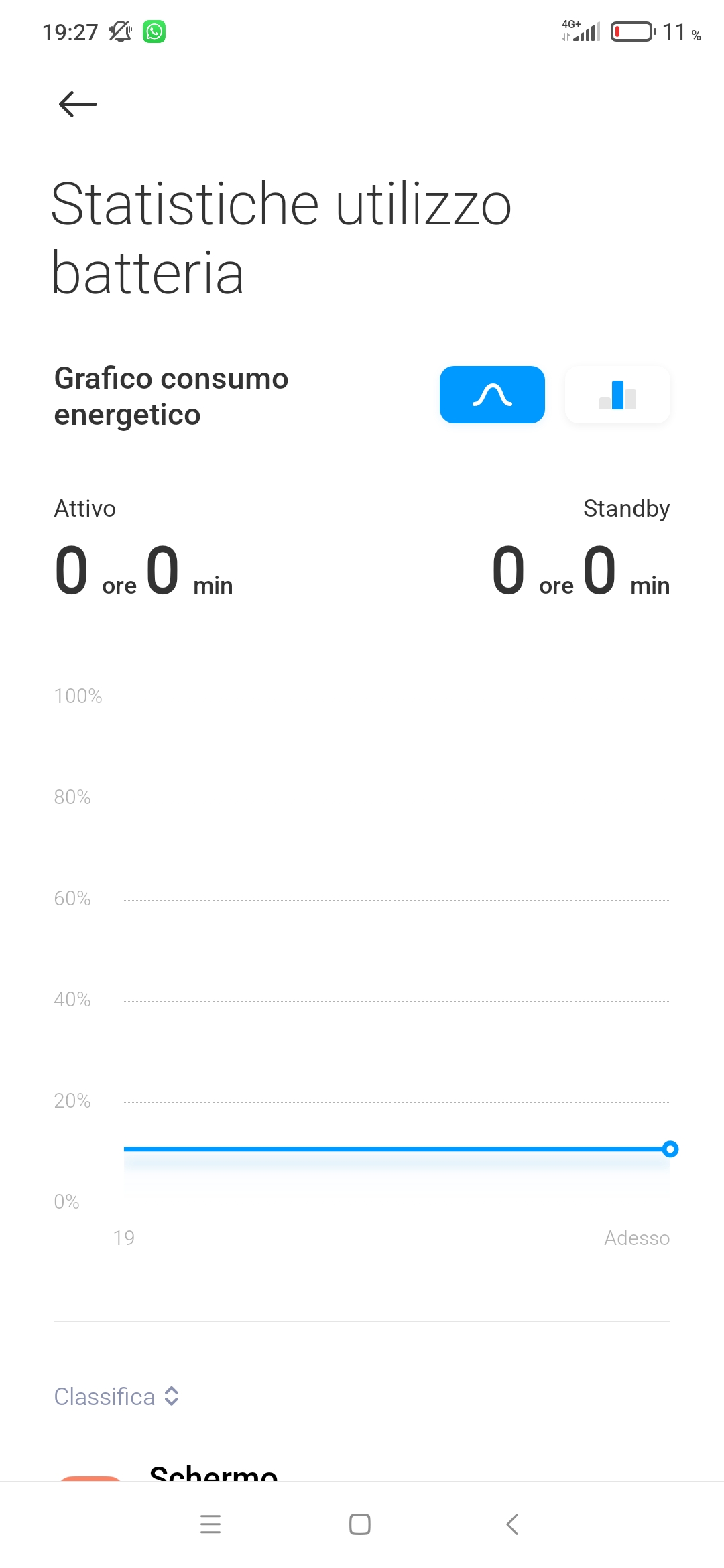Tap the muted bell status icon
The image size is (724, 1568).
121,31
